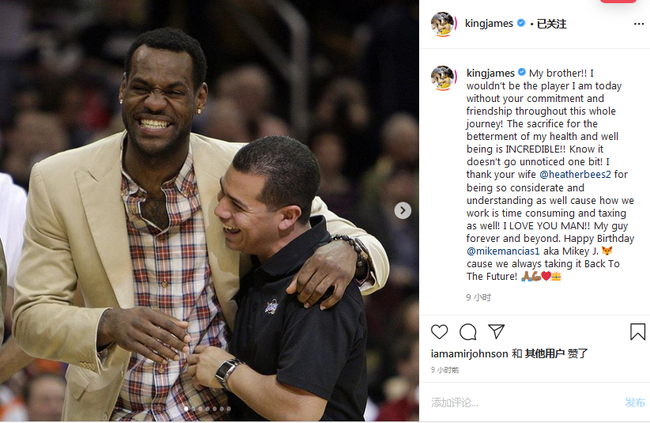Save post using the bookmark icon
Viewport: 650px width, 423px height.
click(638, 332)
